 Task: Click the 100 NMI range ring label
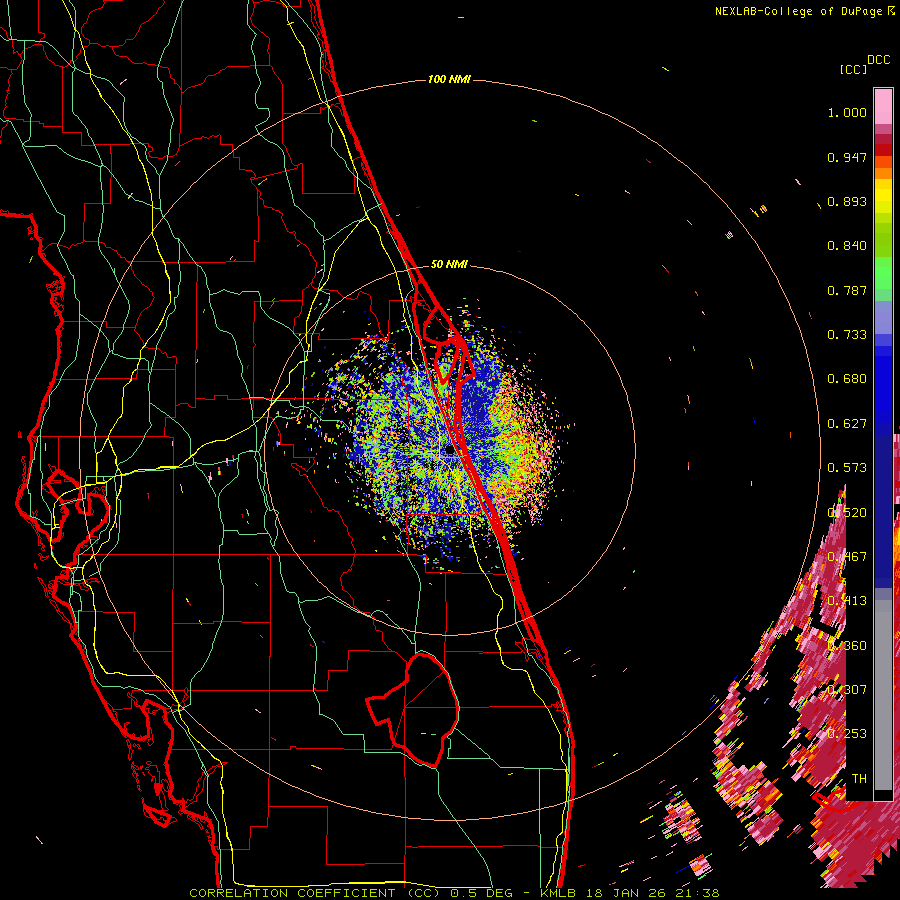449,79
